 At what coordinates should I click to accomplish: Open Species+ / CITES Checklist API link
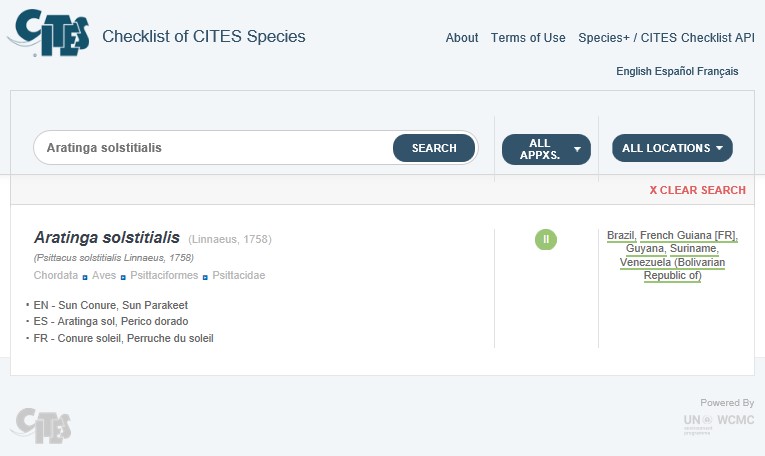tap(666, 38)
